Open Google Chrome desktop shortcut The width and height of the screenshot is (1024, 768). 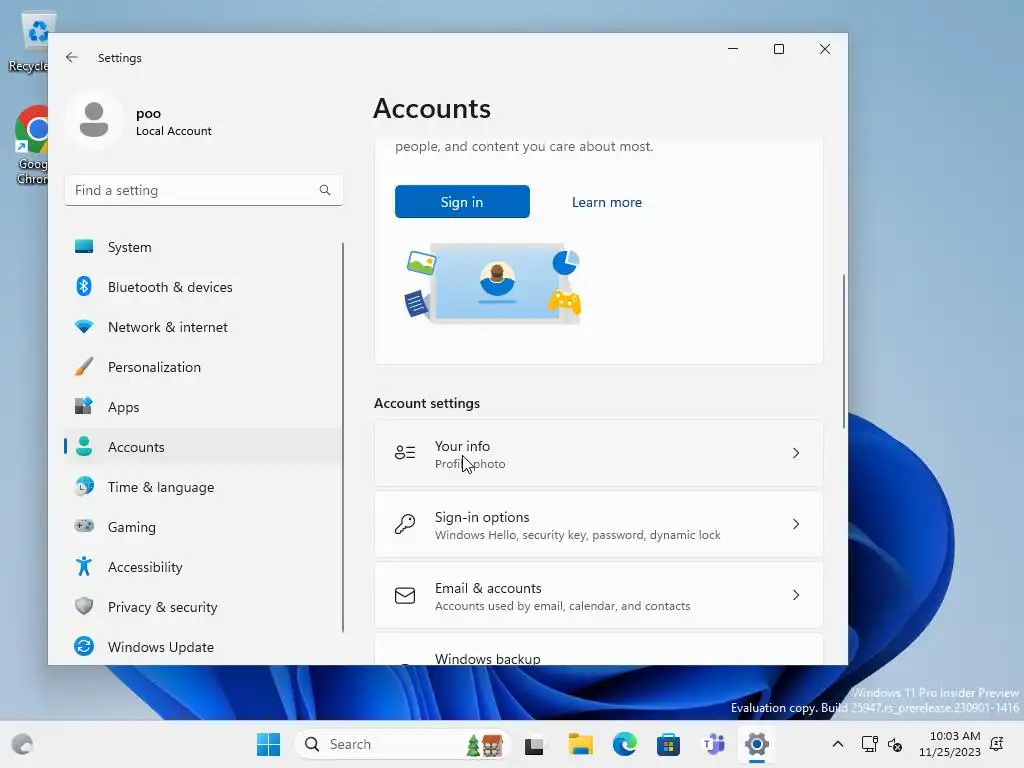[31, 145]
